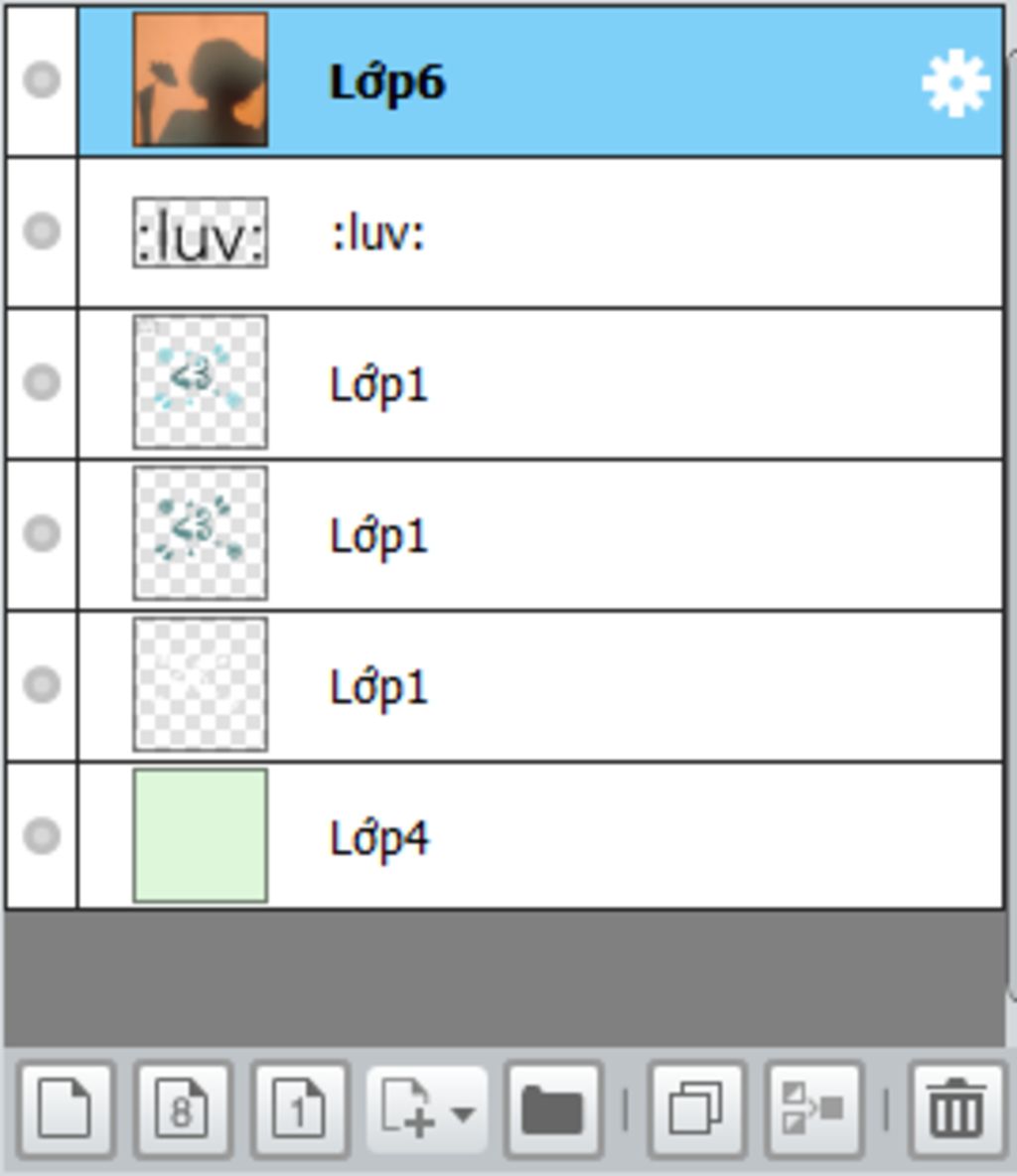The image size is (1017, 1176).
Task: Select the middle Lớp1 layer name
Action: tap(378, 537)
